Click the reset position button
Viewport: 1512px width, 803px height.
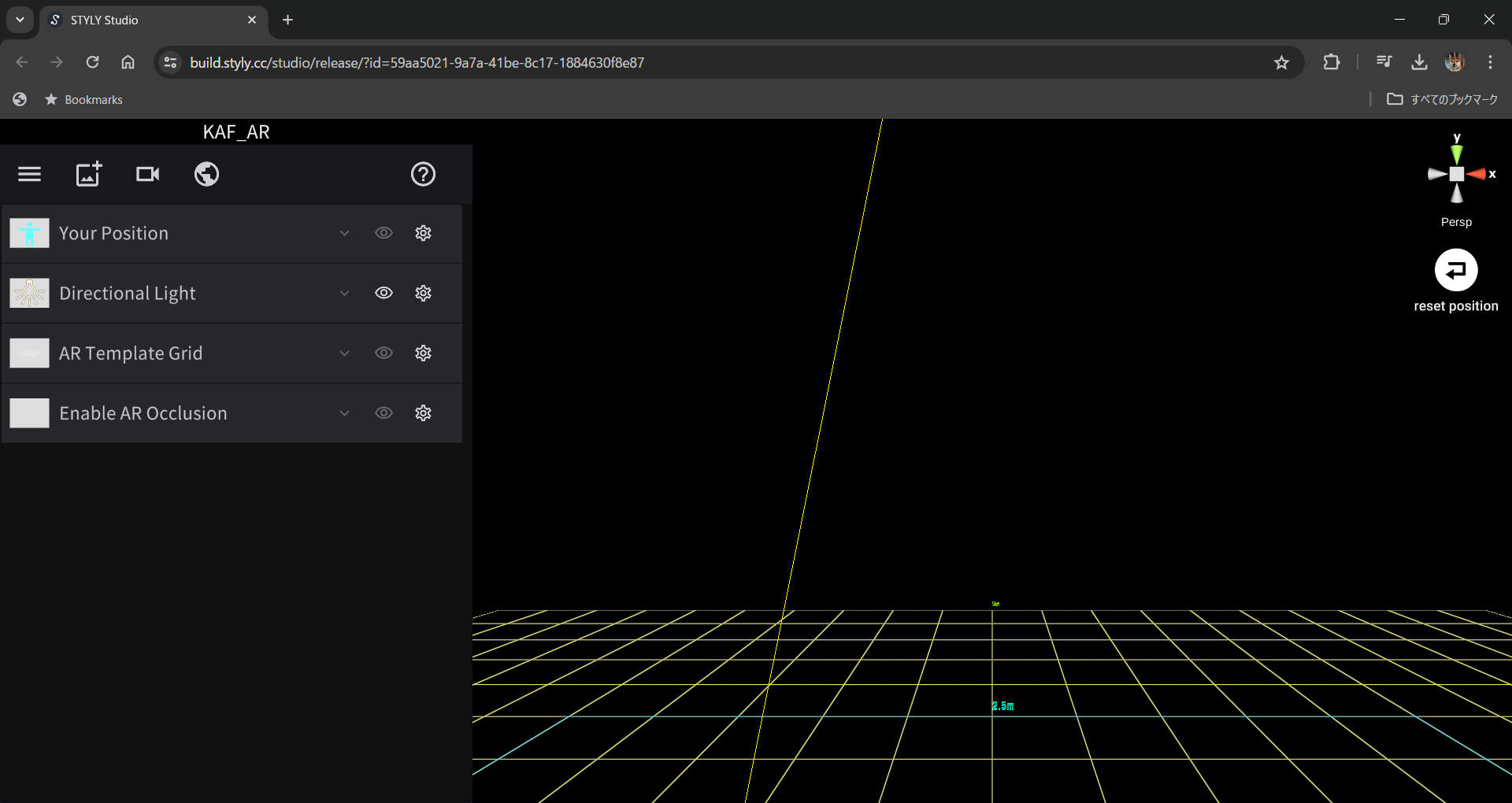[x=1455, y=271]
